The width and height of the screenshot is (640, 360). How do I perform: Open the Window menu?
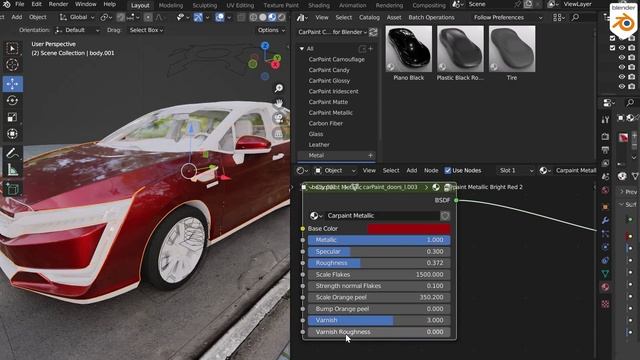86,4
